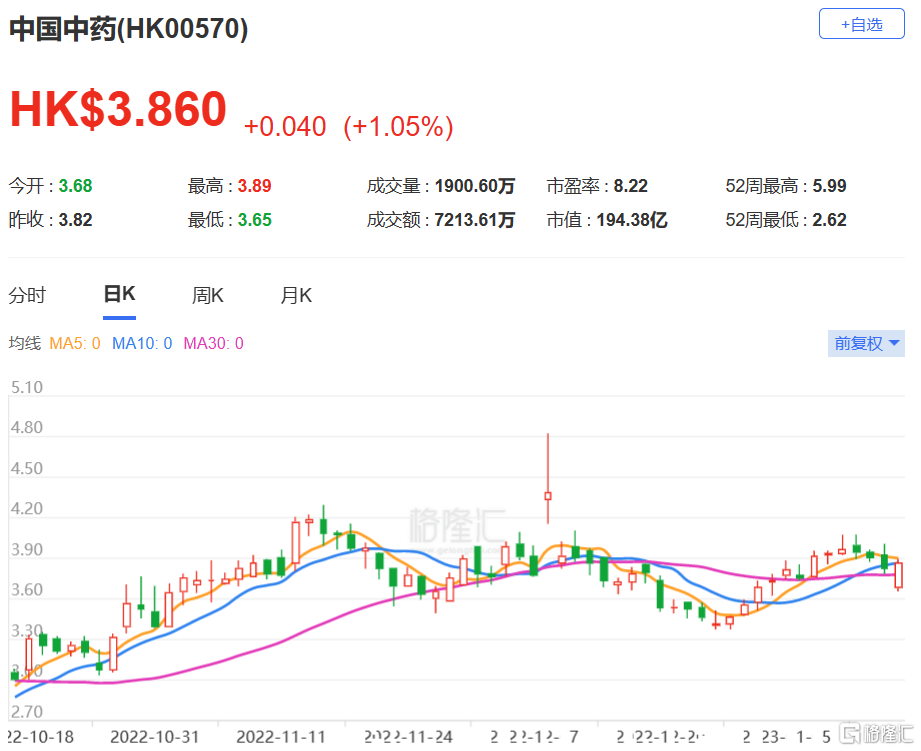Click the MA10 moving average label
Image resolution: width=921 pixels, height=751 pixels.
click(142, 343)
